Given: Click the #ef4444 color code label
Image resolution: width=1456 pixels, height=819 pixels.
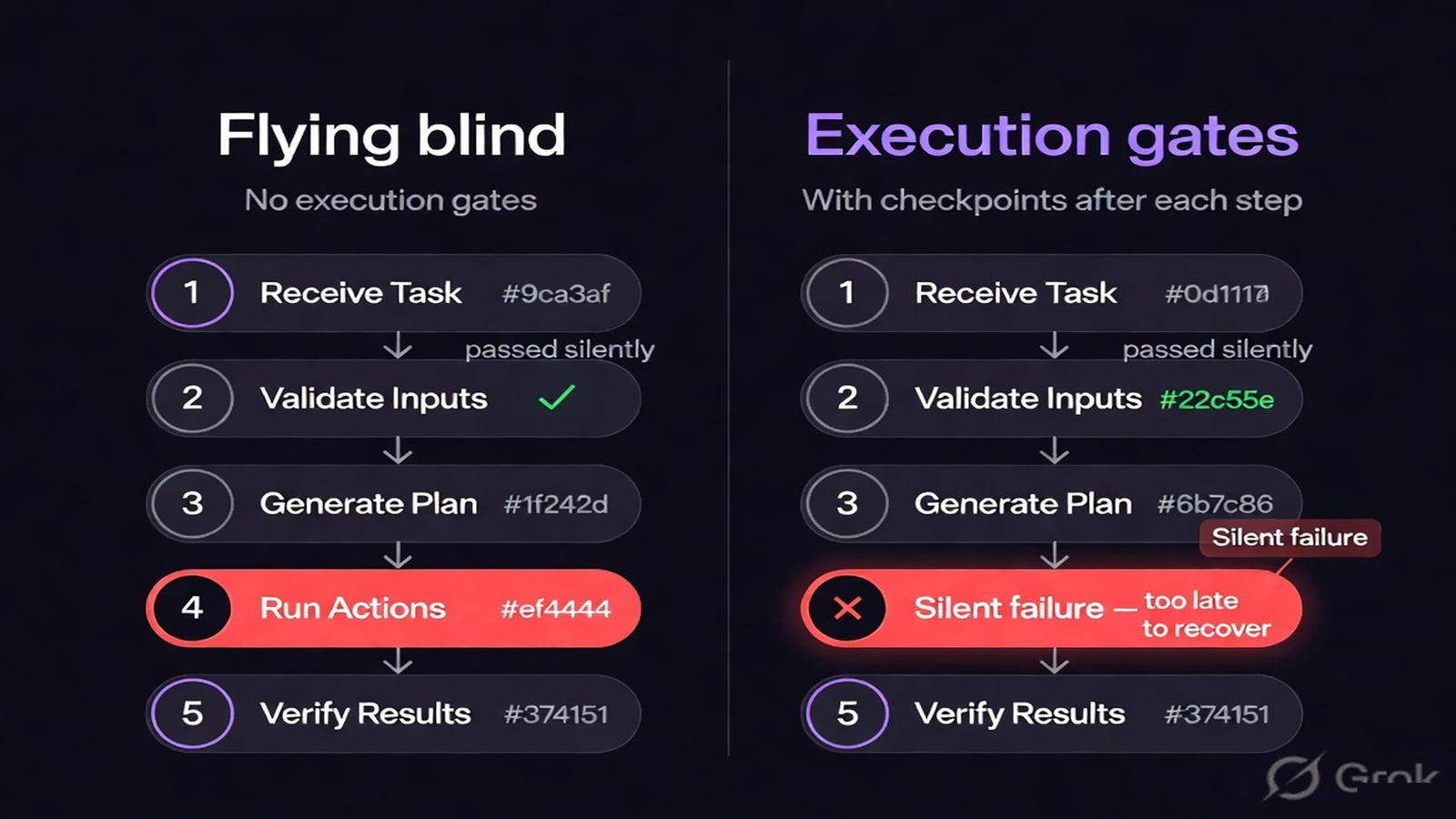Looking at the screenshot, I should tap(556, 609).
